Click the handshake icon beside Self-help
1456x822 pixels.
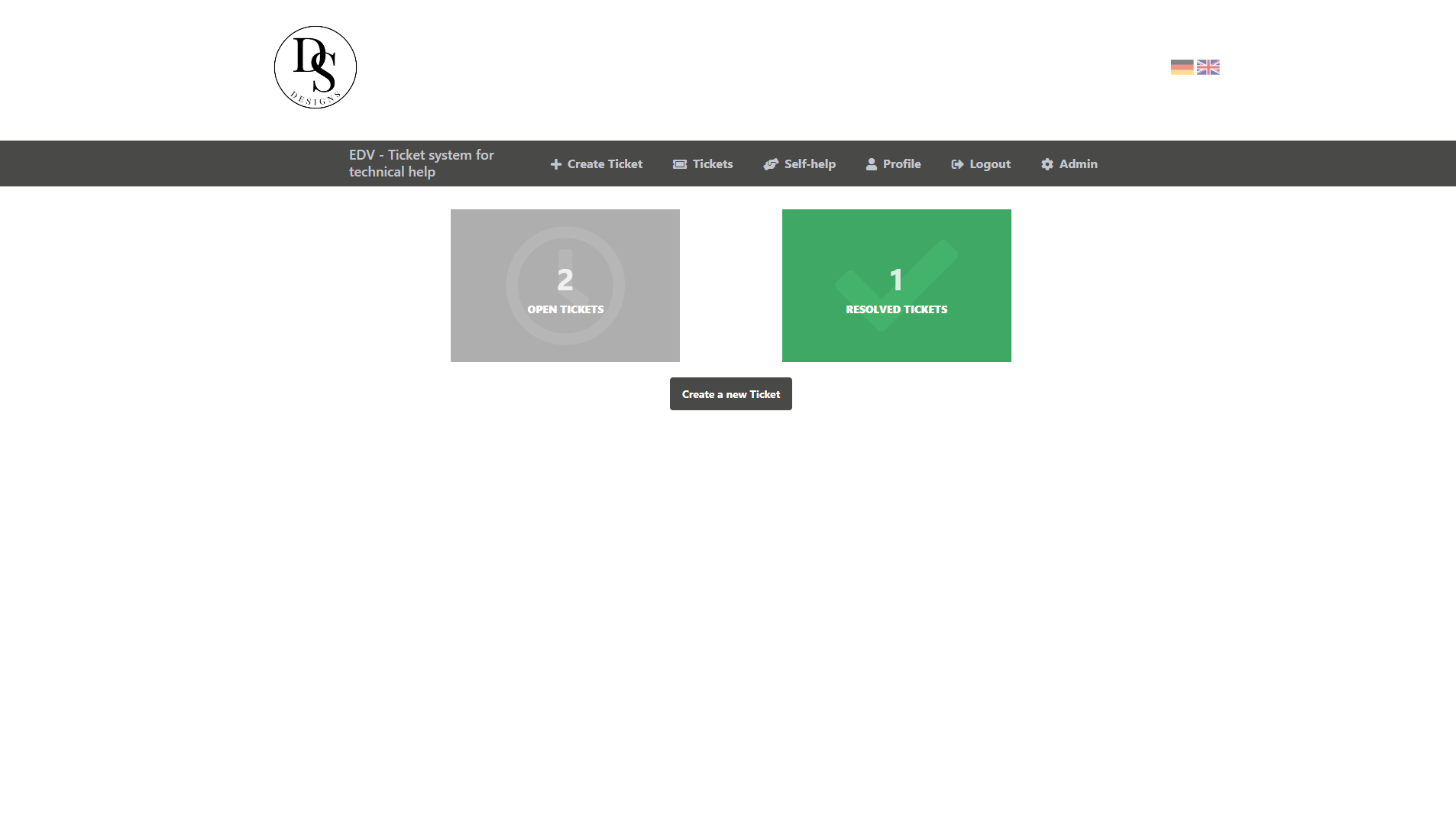click(771, 164)
